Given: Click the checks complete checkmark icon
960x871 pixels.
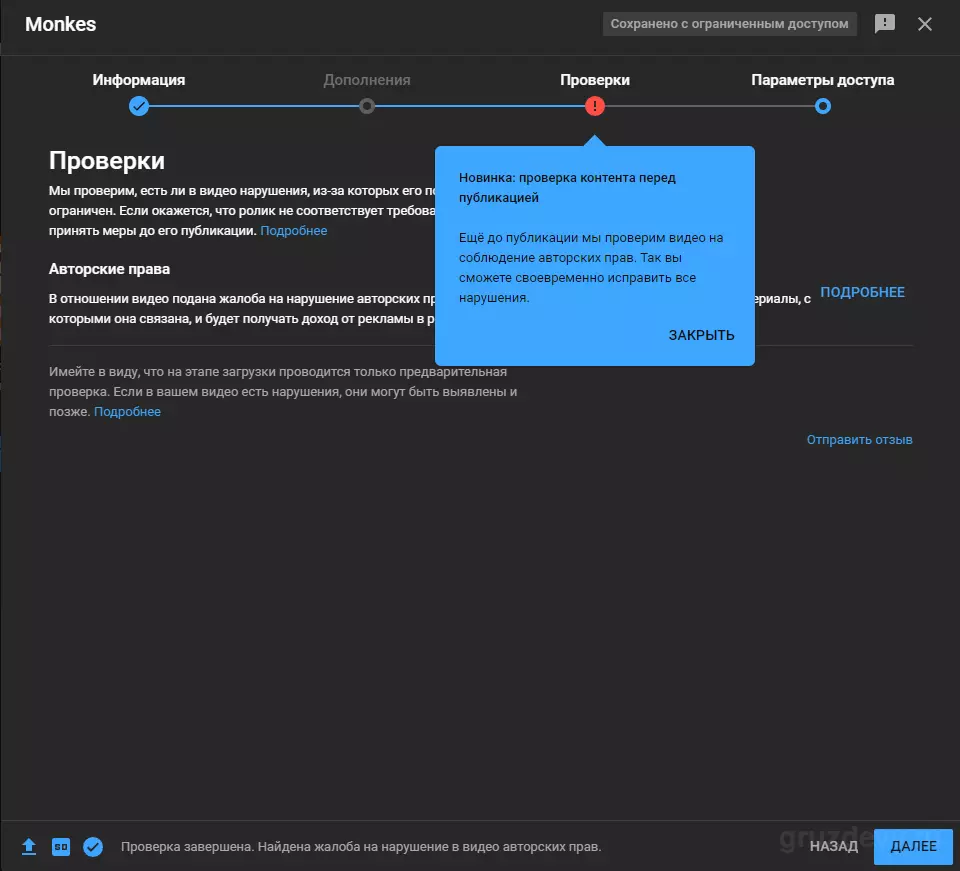Looking at the screenshot, I should (x=93, y=847).
